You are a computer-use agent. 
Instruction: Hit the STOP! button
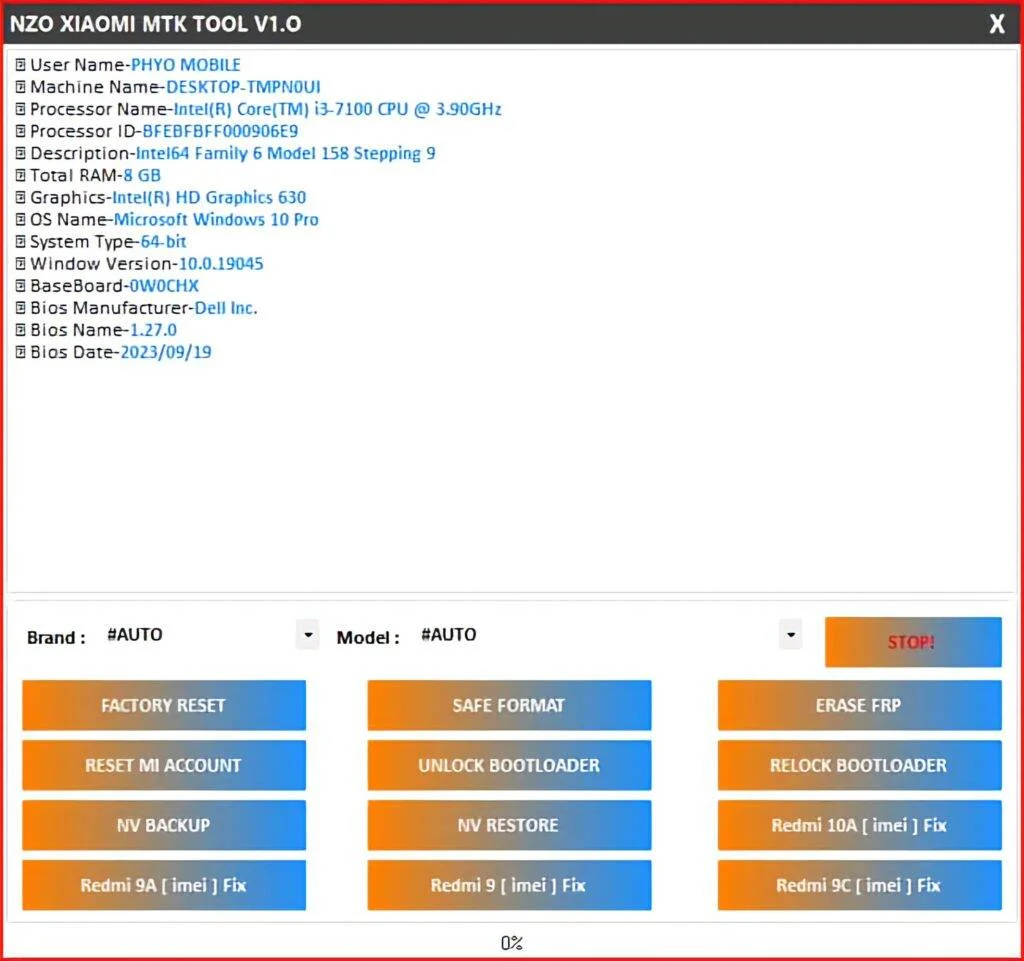point(913,642)
